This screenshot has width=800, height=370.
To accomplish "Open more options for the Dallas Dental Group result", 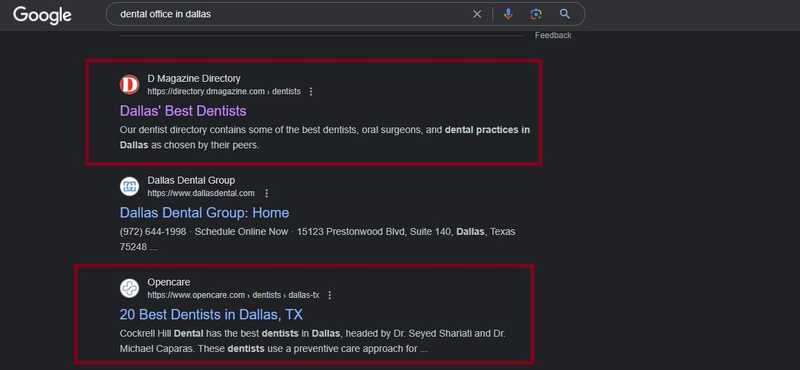I will [x=266, y=193].
